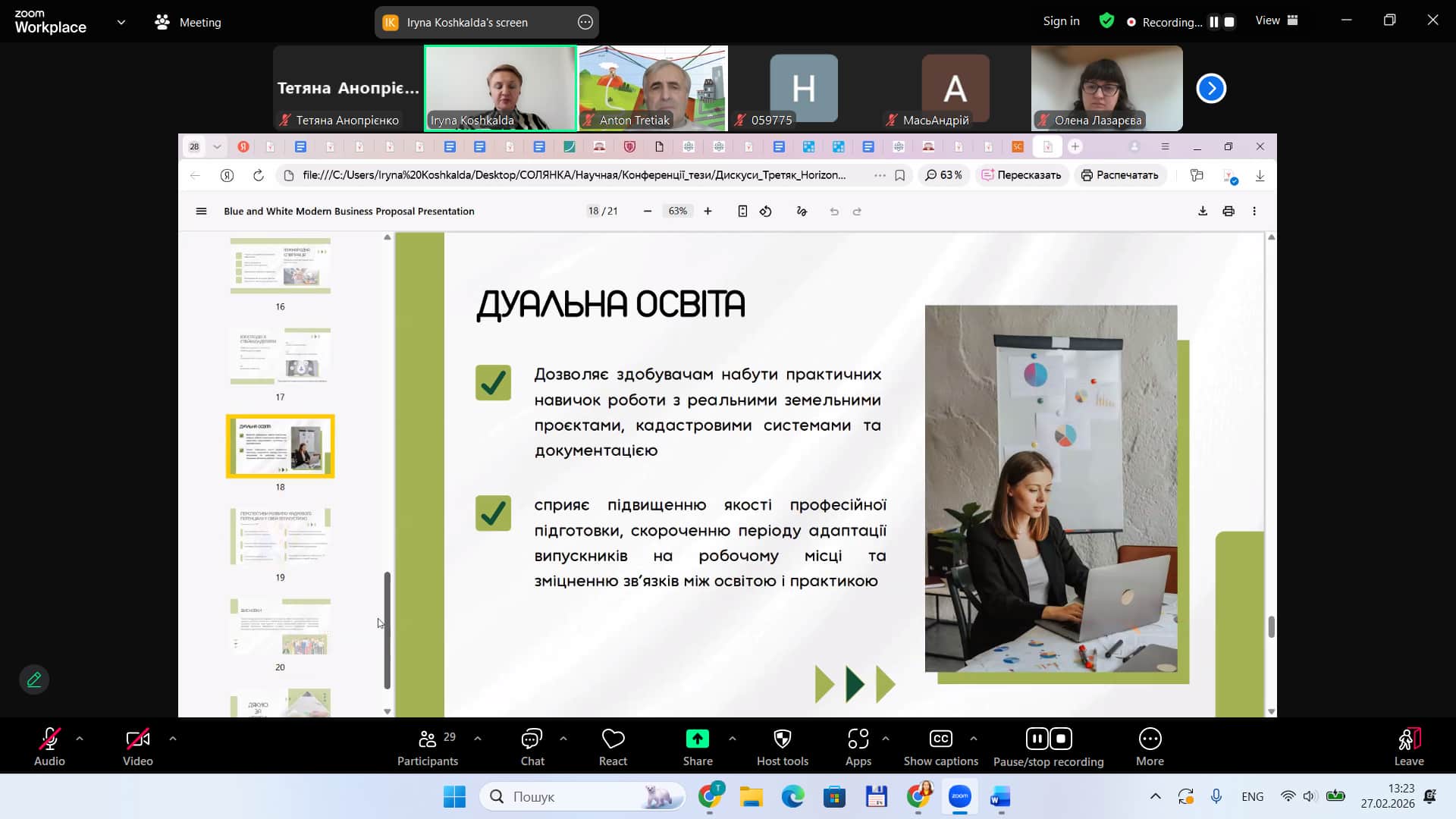Expand the Share options chevron
The height and width of the screenshot is (819, 1456).
click(732, 738)
